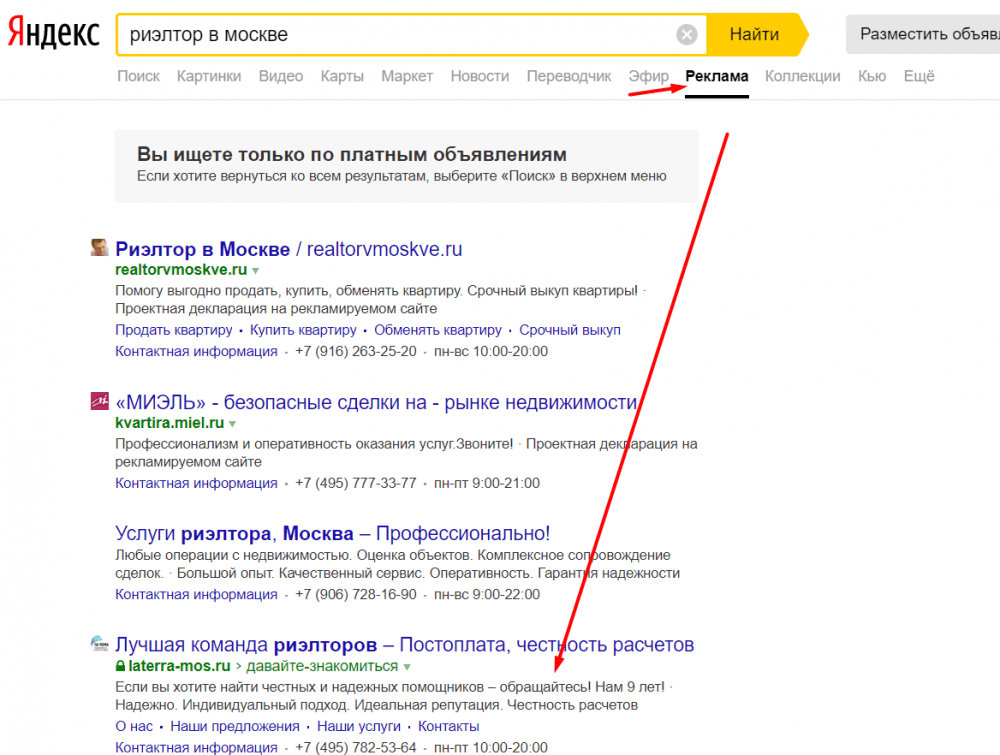The height and width of the screenshot is (755, 1000).
Task: Switch to the Картинки tab
Action: point(209,77)
